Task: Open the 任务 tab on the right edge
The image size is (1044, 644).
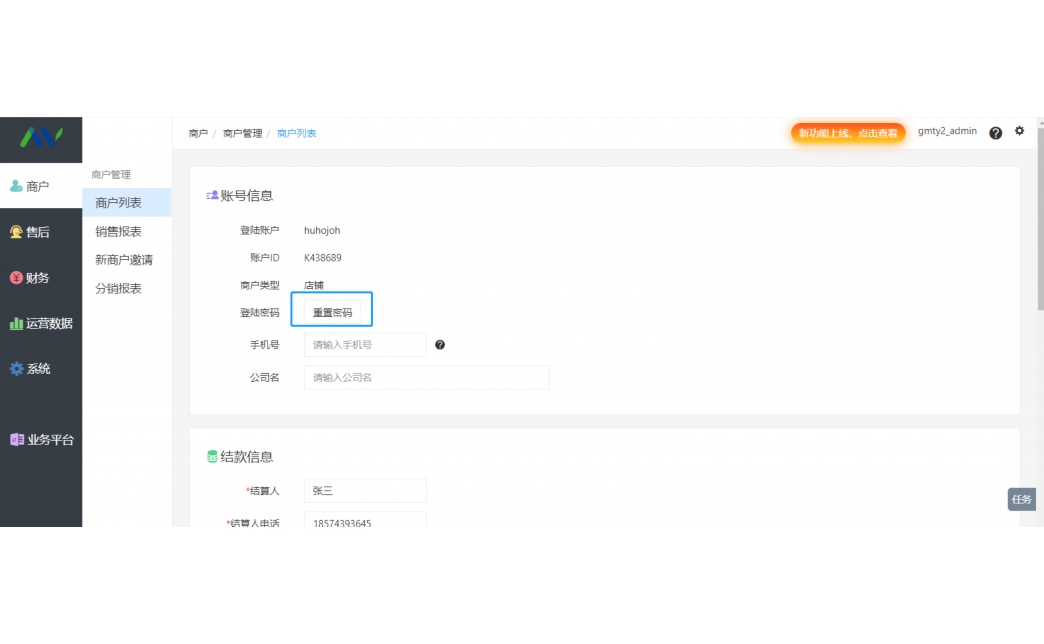Action: coord(1021,498)
